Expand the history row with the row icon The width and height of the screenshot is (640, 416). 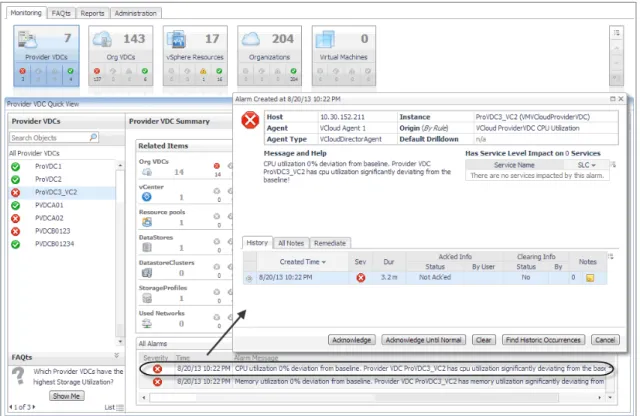coord(249,278)
